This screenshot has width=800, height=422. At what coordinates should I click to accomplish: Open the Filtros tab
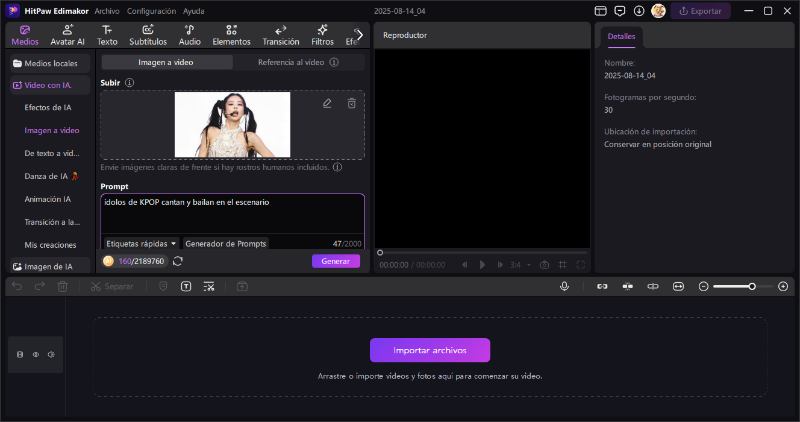coord(322,35)
